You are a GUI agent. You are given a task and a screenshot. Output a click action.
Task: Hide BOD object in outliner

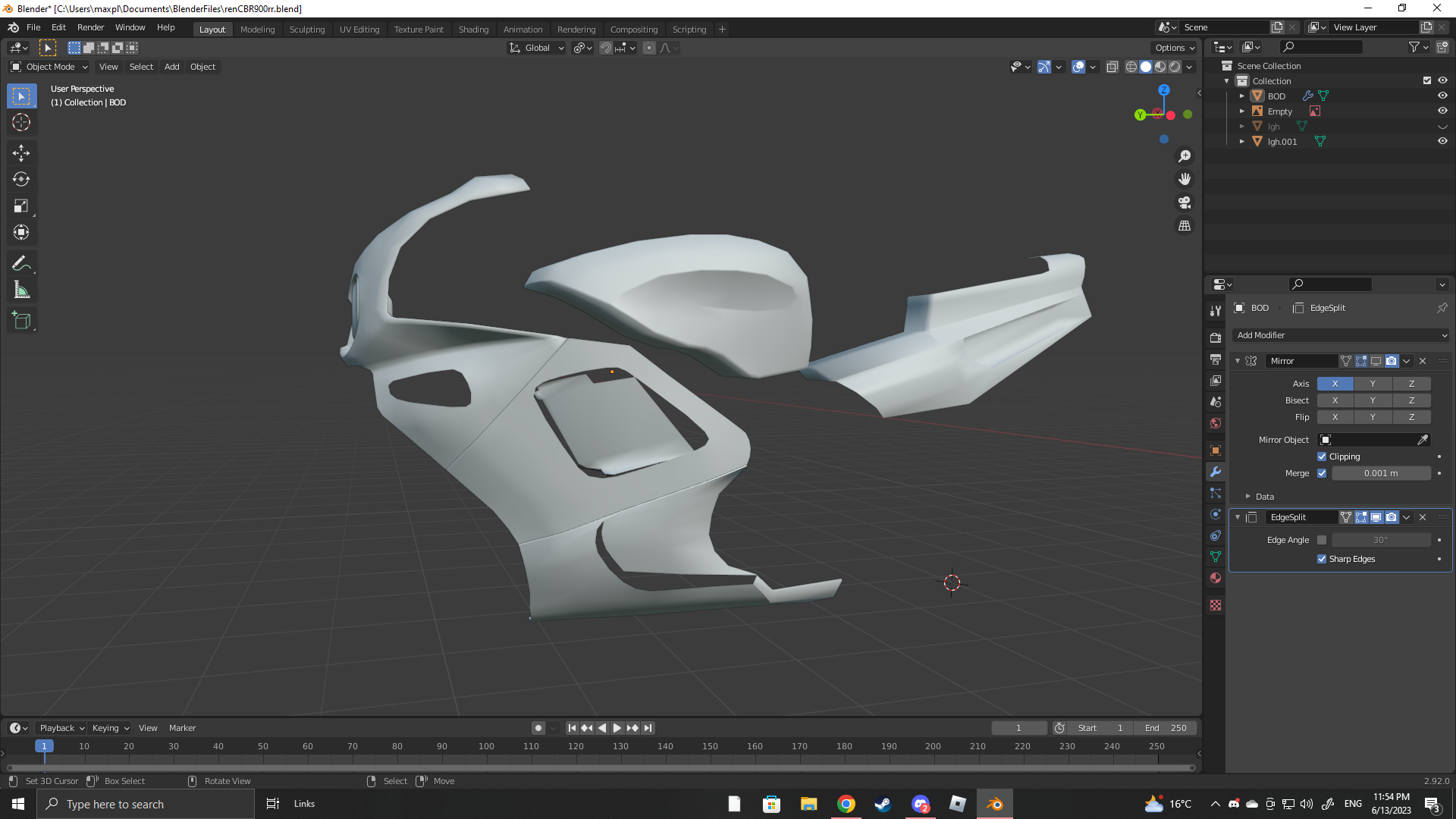tap(1442, 96)
